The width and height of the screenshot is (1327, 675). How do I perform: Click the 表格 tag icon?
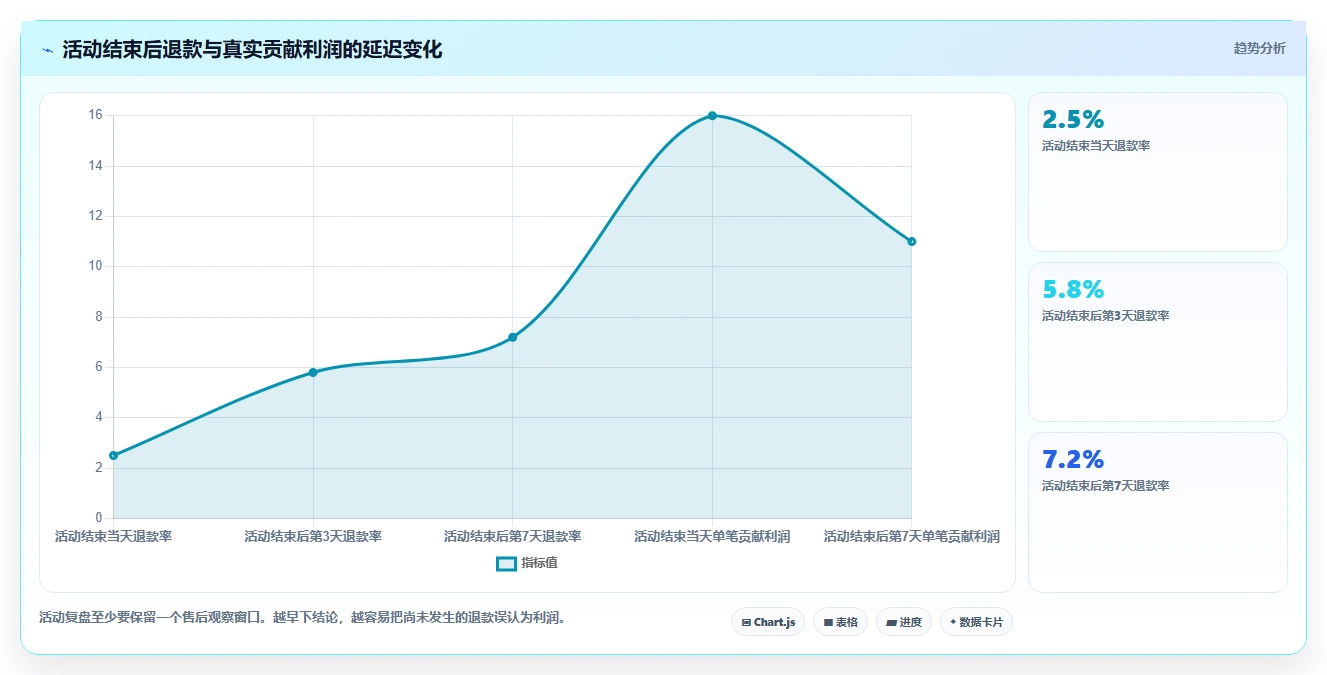click(828, 622)
